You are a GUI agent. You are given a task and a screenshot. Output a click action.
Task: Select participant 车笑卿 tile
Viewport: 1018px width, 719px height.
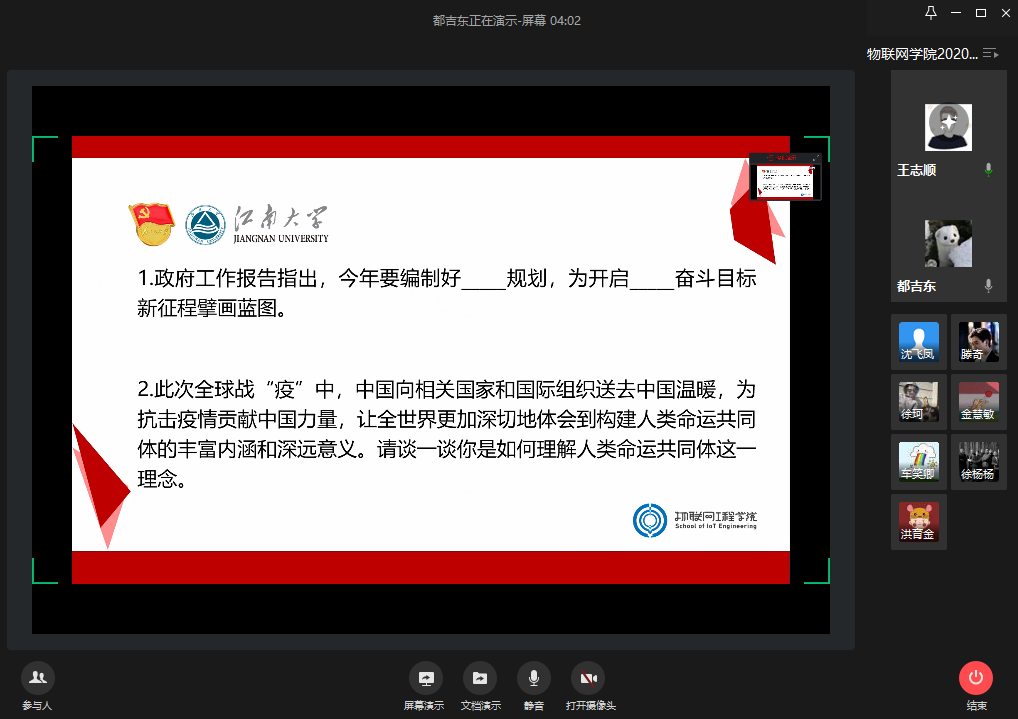point(918,462)
